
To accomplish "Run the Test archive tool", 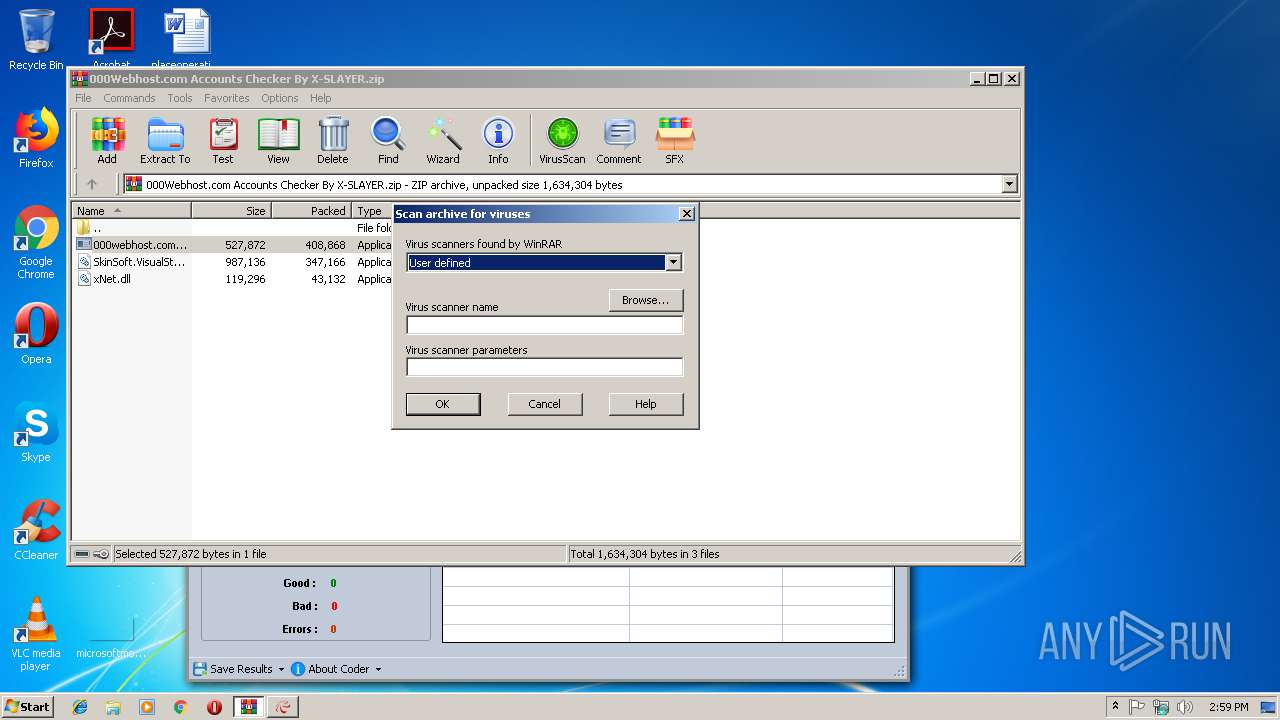I will [223, 140].
